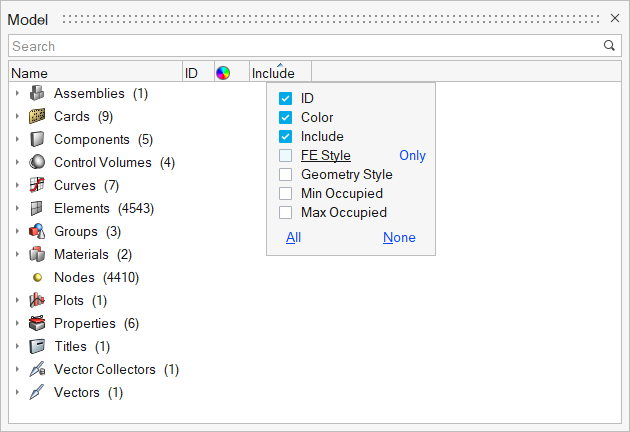Click the color wheel column header
Viewport: 630px width, 432px height.
223,73
